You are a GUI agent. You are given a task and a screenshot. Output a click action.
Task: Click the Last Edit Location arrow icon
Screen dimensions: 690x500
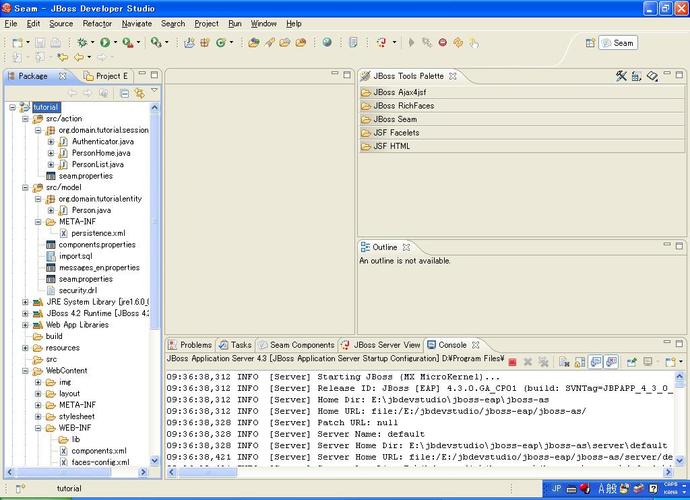pyautogui.click(x=63, y=57)
